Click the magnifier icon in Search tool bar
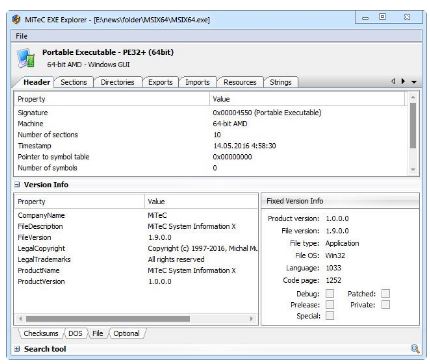430x364 pixels. point(415,349)
